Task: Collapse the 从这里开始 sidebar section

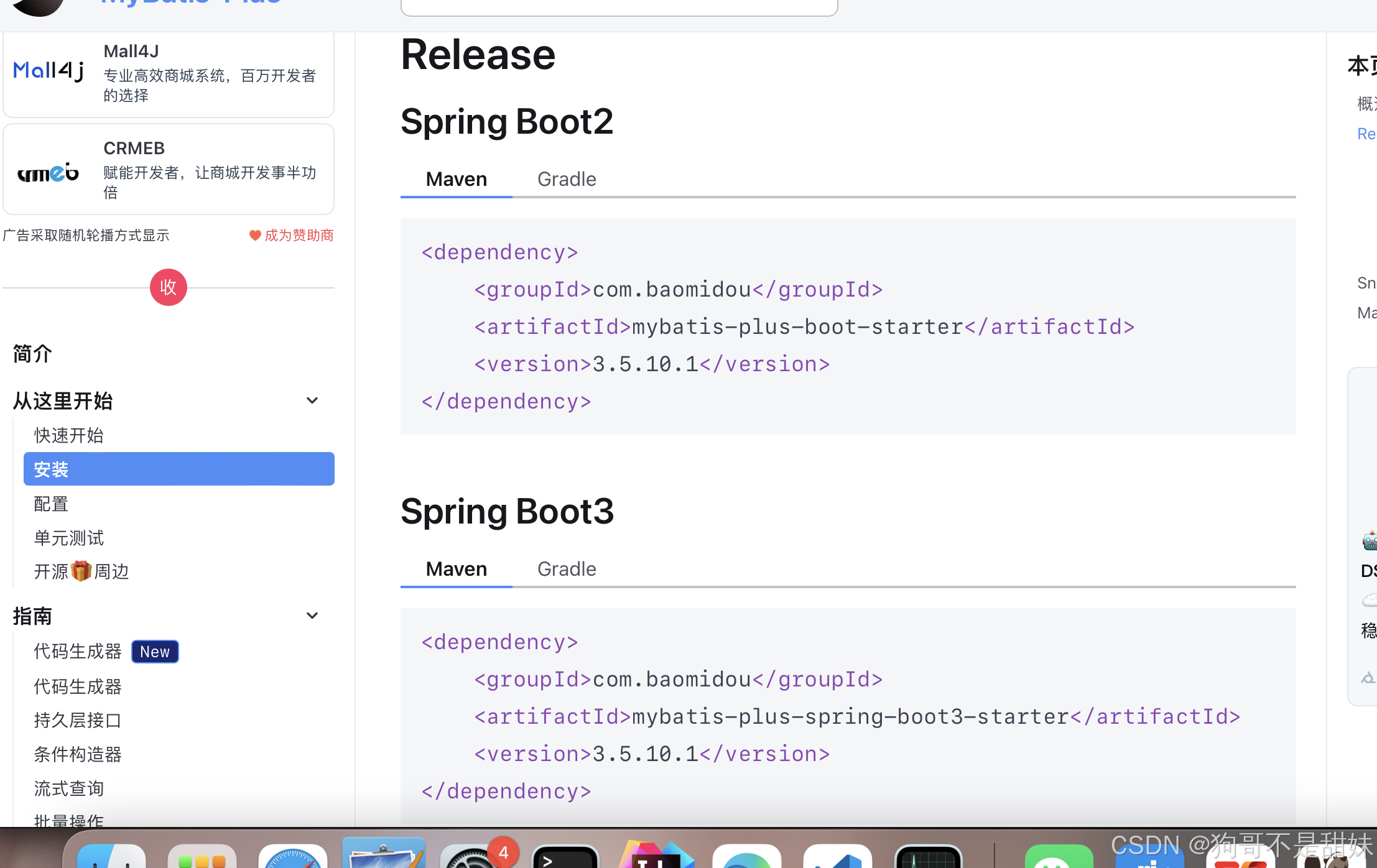Action: 312,400
